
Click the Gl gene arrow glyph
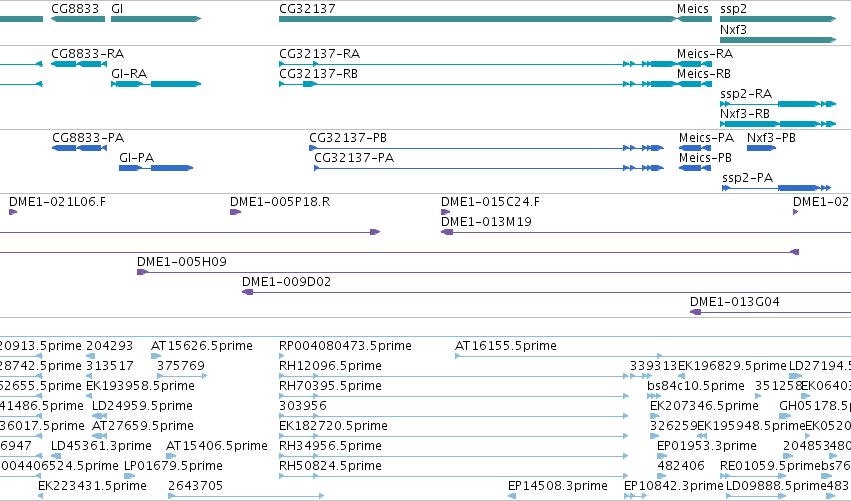click(156, 19)
